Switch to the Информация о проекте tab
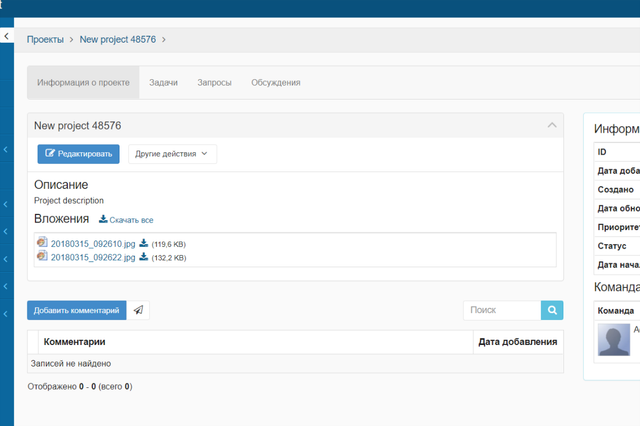This screenshot has height=426, width=640. pyautogui.click(x=83, y=82)
